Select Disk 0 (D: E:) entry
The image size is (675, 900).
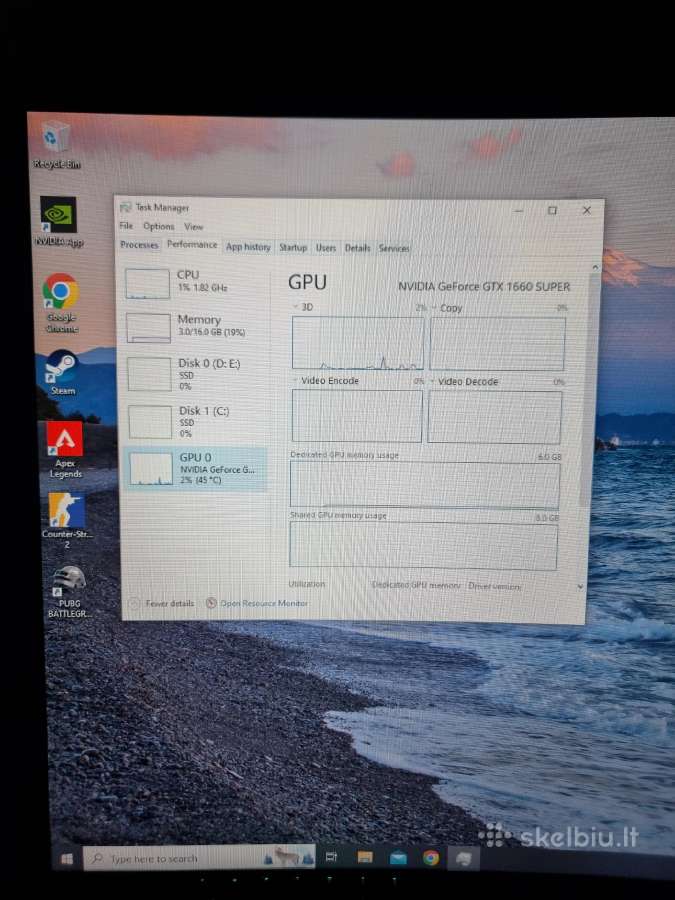(195, 374)
